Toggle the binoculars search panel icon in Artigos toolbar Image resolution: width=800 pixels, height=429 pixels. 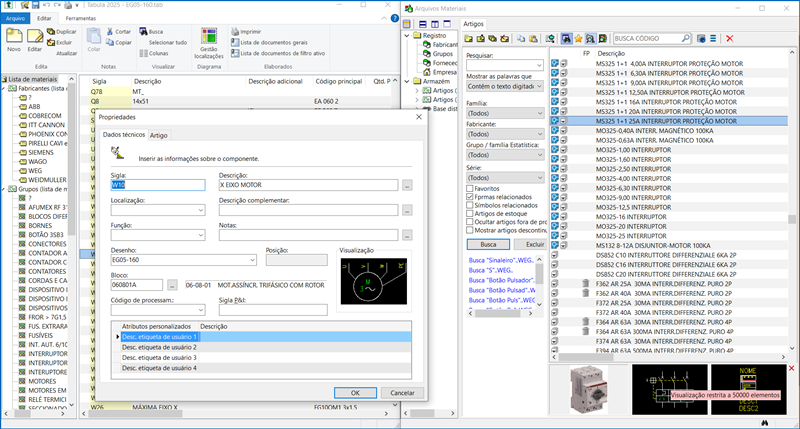[x=566, y=39]
